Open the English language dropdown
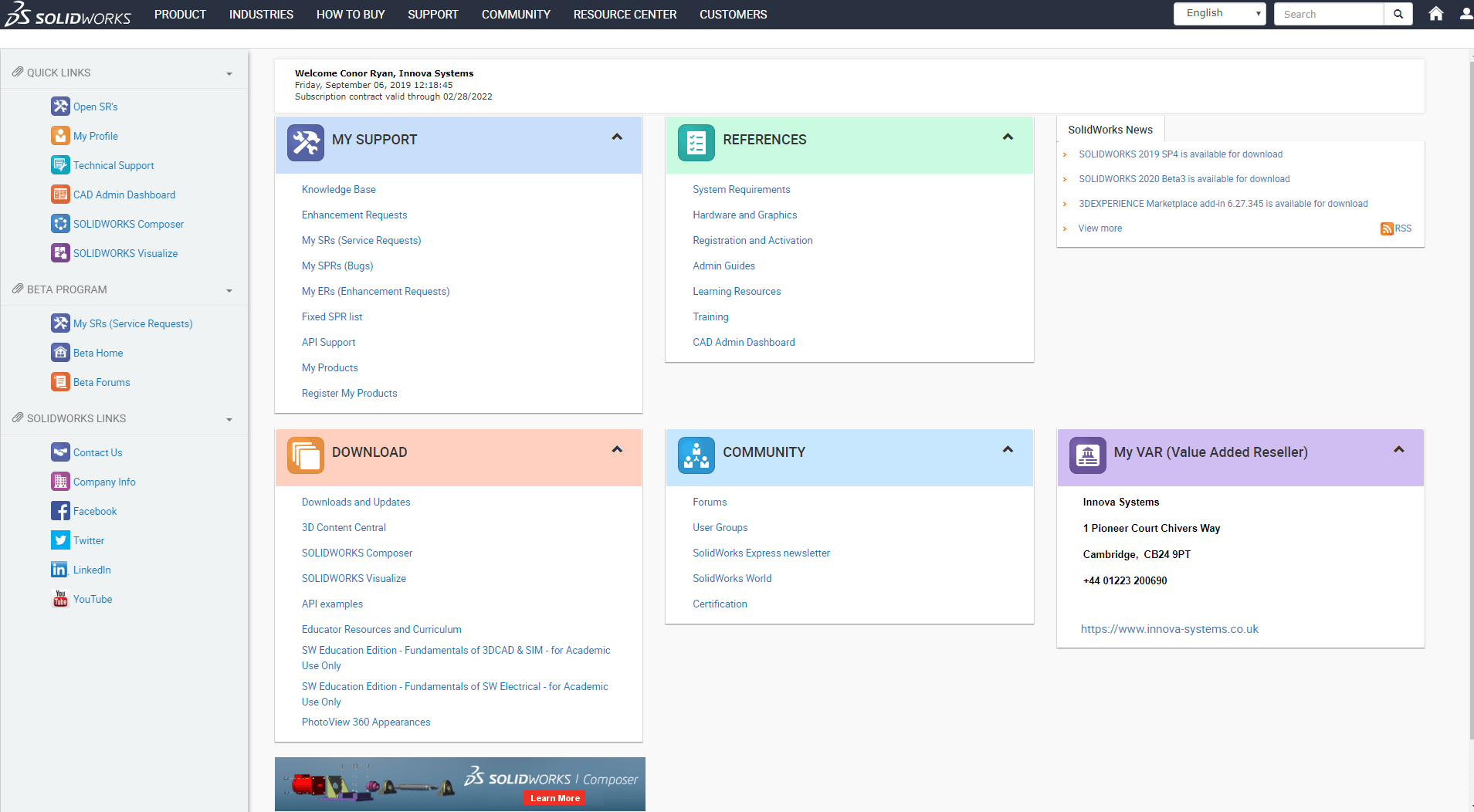 (1219, 14)
